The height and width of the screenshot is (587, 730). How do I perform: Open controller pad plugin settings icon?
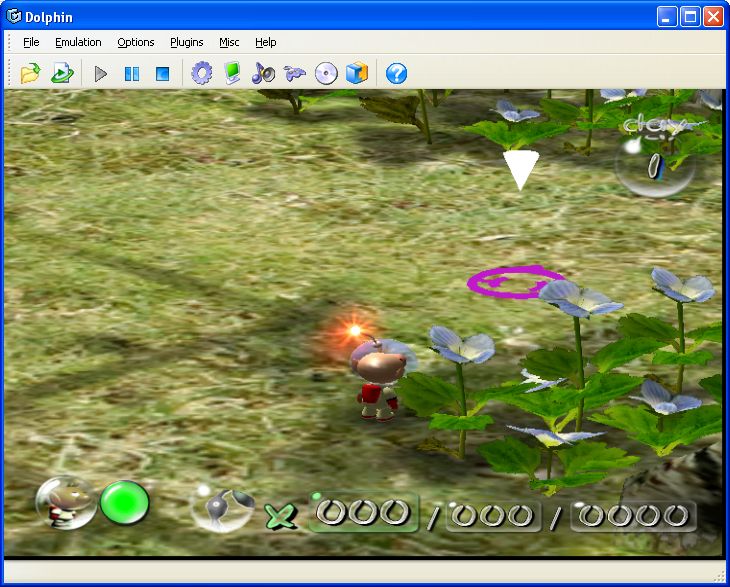[295, 74]
